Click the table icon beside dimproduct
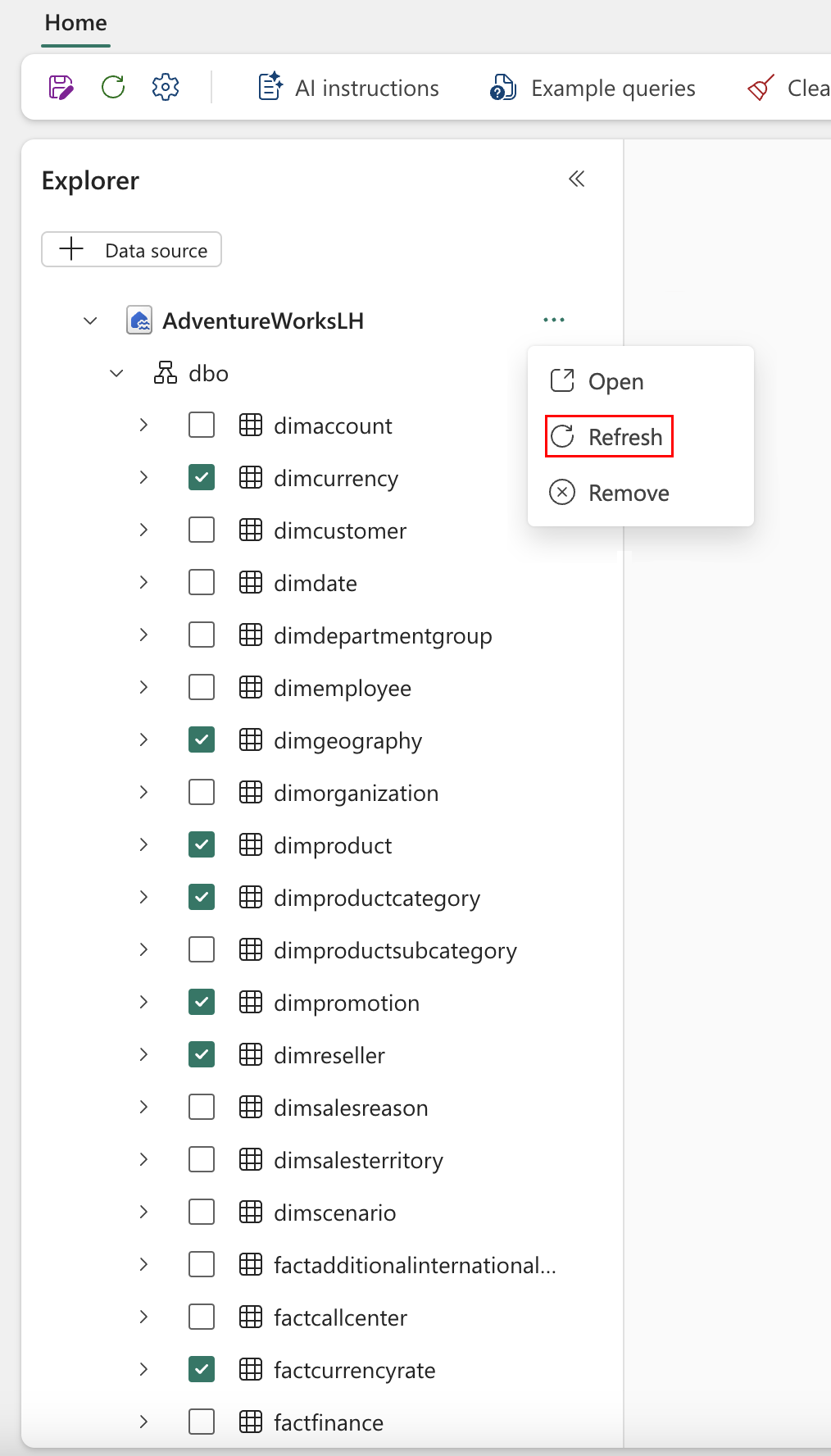 click(x=251, y=845)
